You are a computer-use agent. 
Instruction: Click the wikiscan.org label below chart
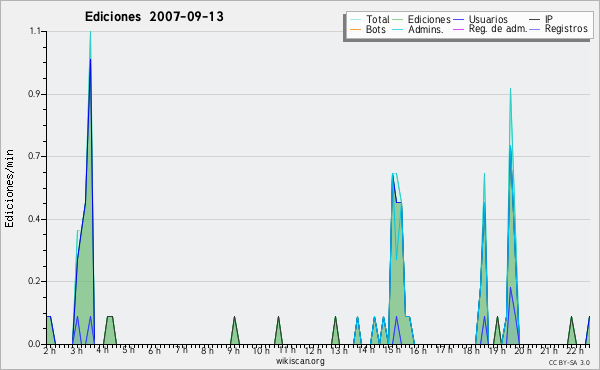click(x=300, y=361)
